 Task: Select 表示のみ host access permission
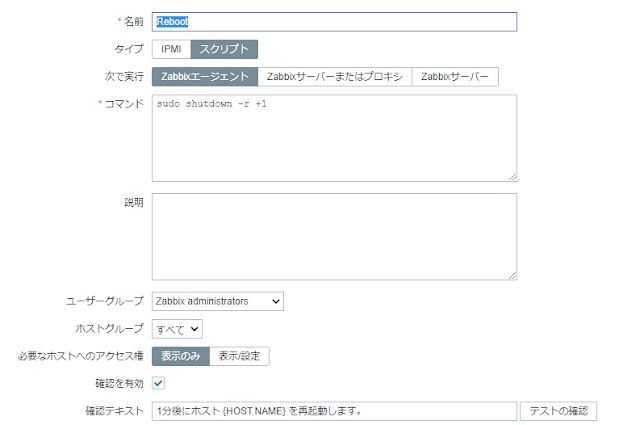pyautogui.click(x=181, y=356)
